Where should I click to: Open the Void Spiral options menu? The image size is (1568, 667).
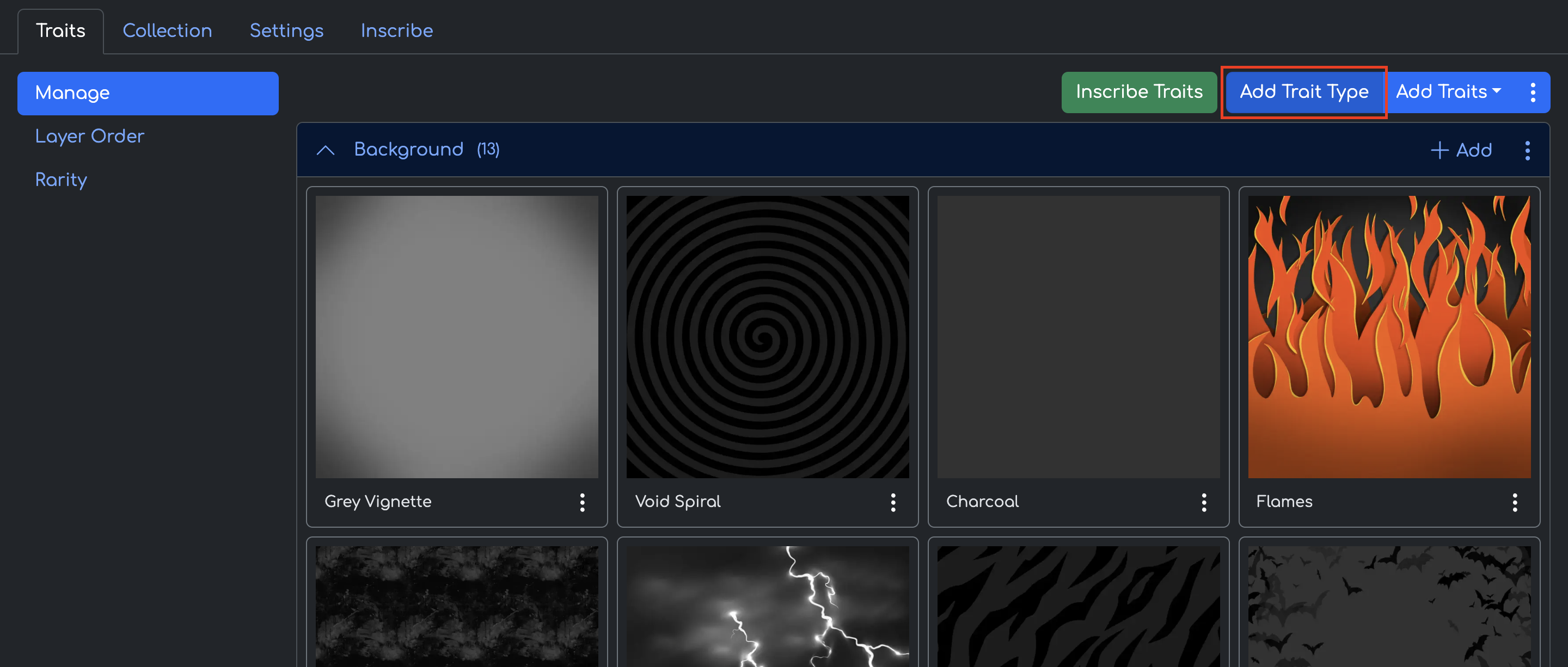892,502
